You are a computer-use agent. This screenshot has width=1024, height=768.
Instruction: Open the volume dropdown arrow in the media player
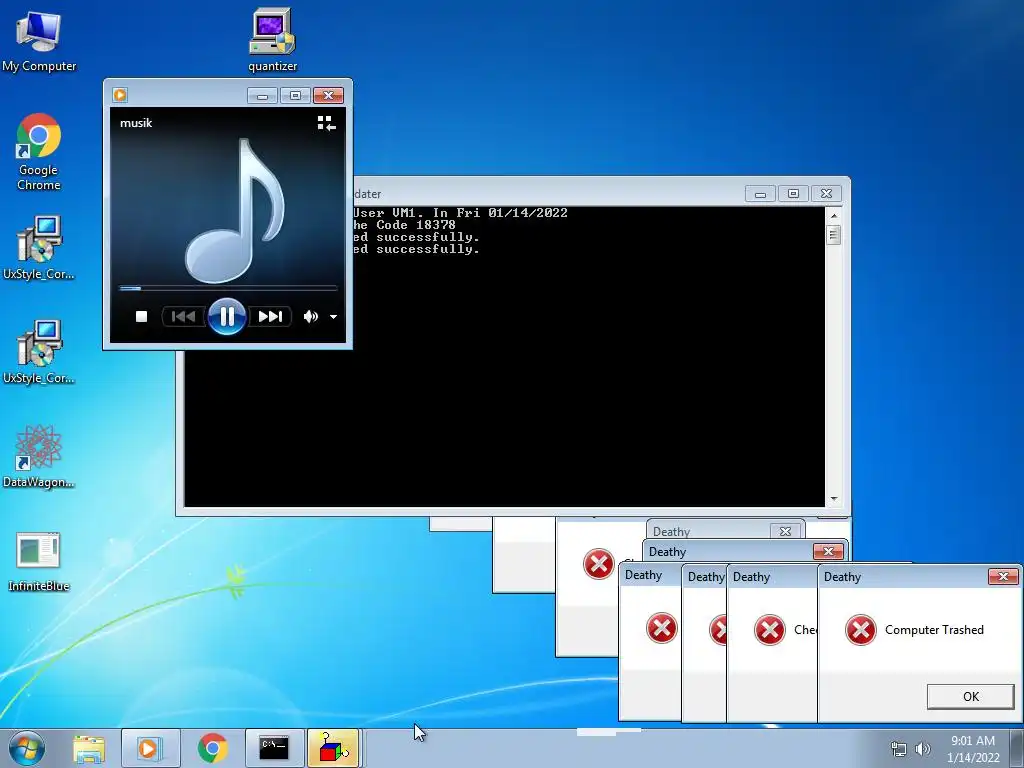[333, 317]
